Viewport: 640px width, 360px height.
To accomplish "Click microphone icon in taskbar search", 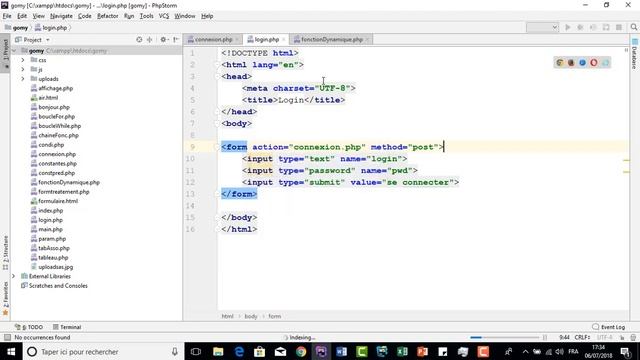I will pos(175,351).
